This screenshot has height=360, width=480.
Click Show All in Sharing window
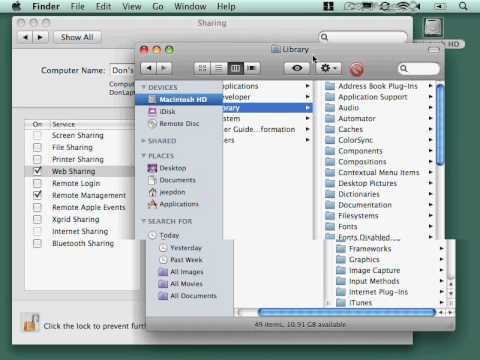77,37
